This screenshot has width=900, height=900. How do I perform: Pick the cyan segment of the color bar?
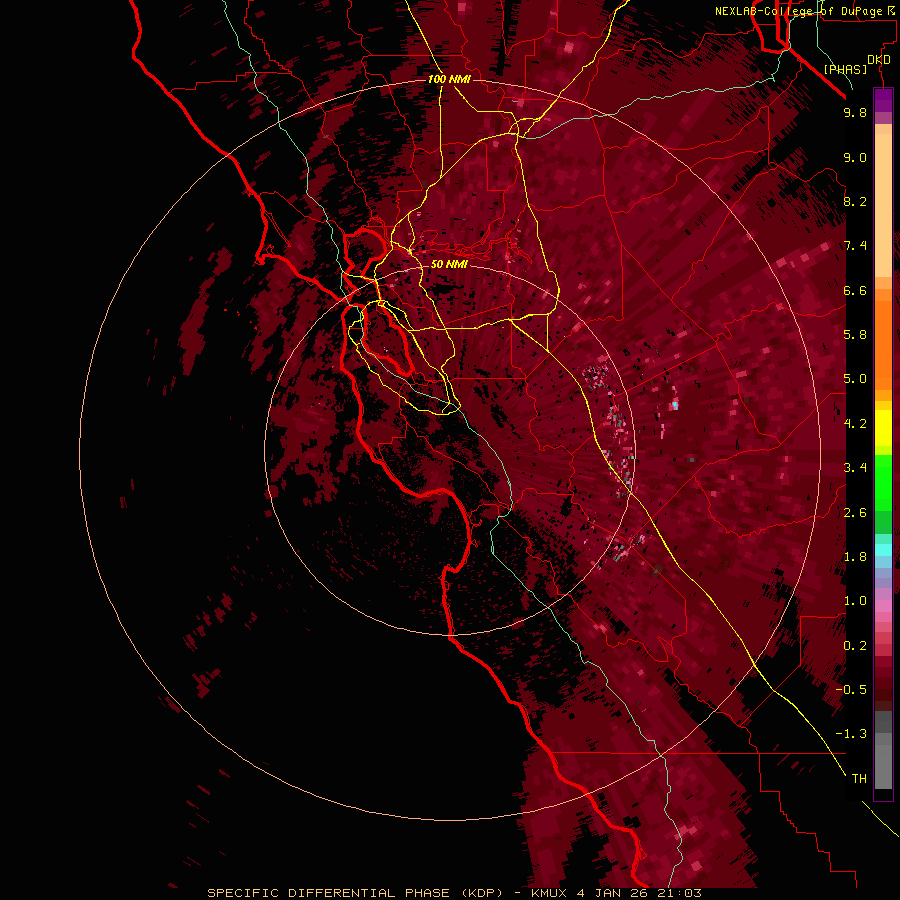[883, 550]
